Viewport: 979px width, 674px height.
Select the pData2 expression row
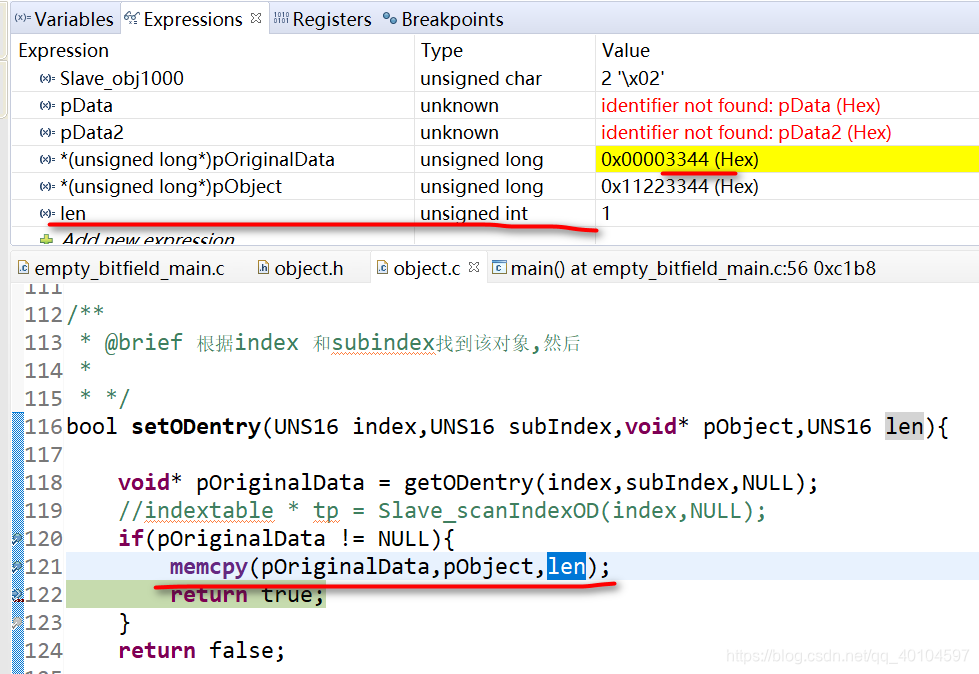pos(494,132)
